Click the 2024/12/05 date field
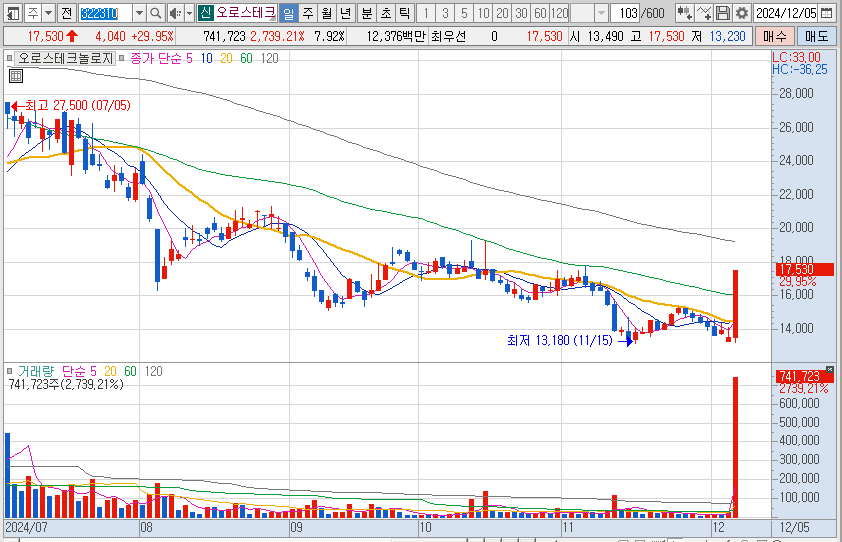Image resolution: width=842 pixels, height=542 pixels. click(786, 13)
